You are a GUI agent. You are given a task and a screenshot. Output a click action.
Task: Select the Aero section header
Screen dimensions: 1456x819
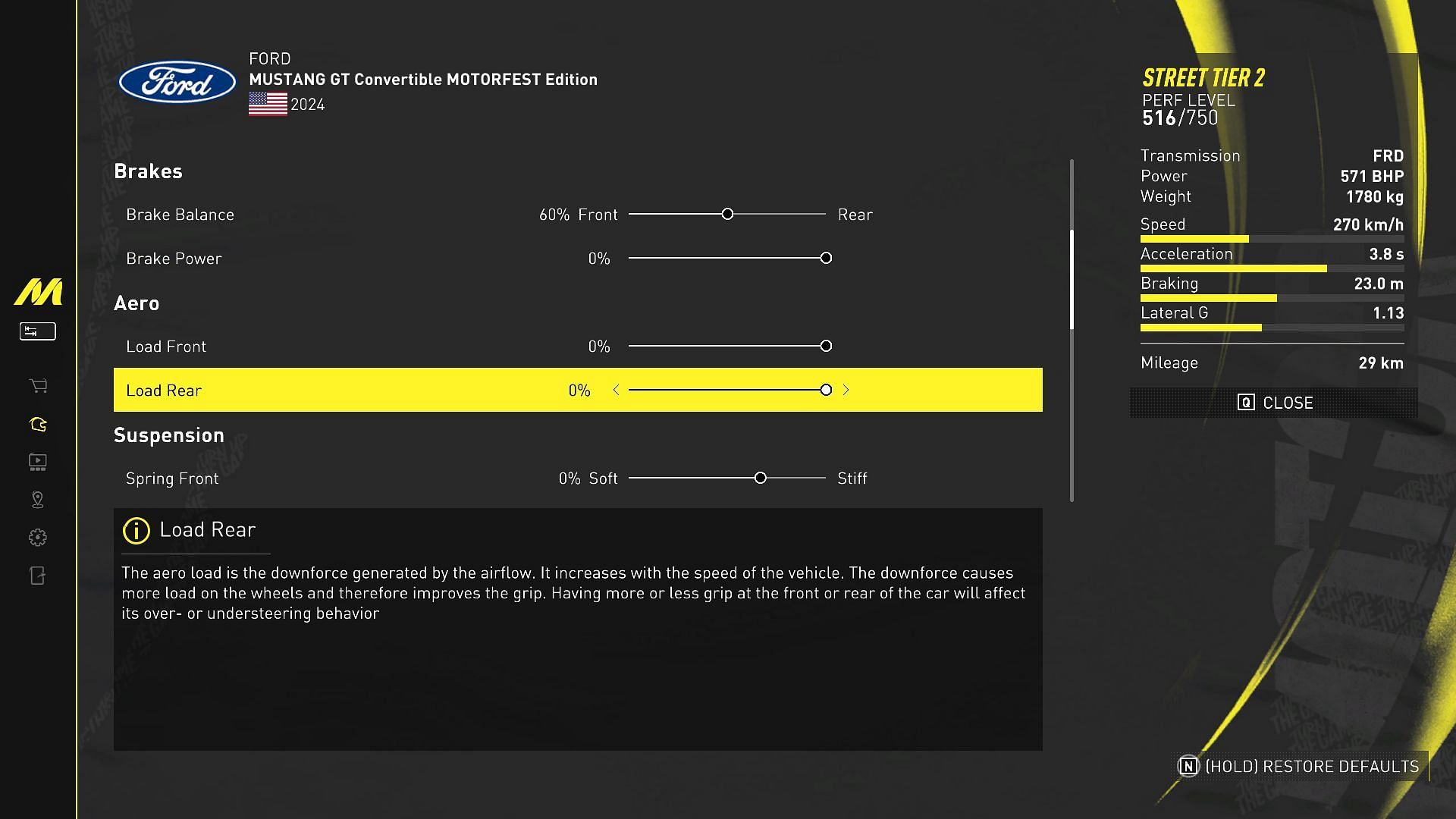pyautogui.click(x=137, y=301)
